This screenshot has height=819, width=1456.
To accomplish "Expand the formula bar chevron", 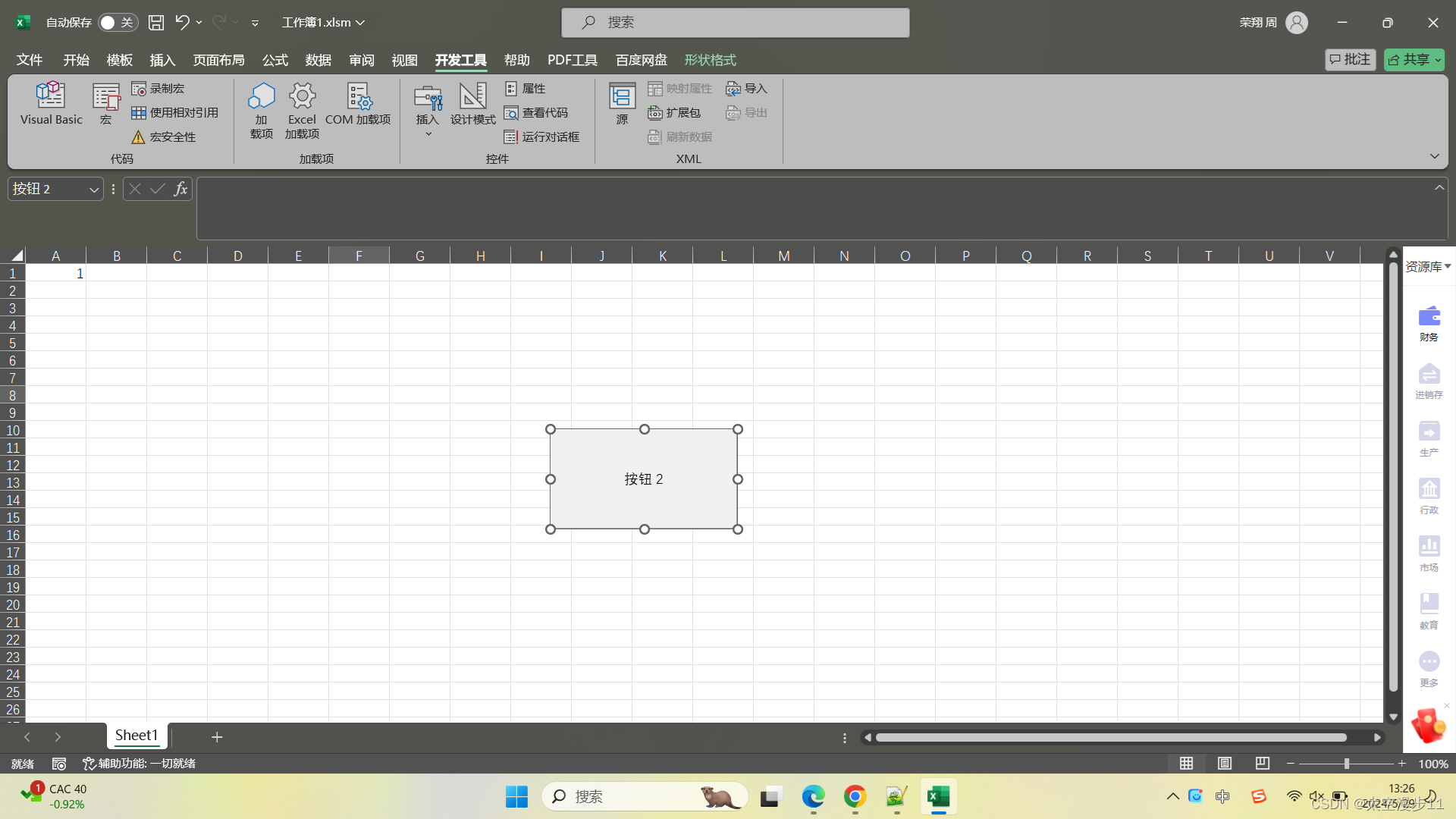I will pyautogui.click(x=1439, y=187).
